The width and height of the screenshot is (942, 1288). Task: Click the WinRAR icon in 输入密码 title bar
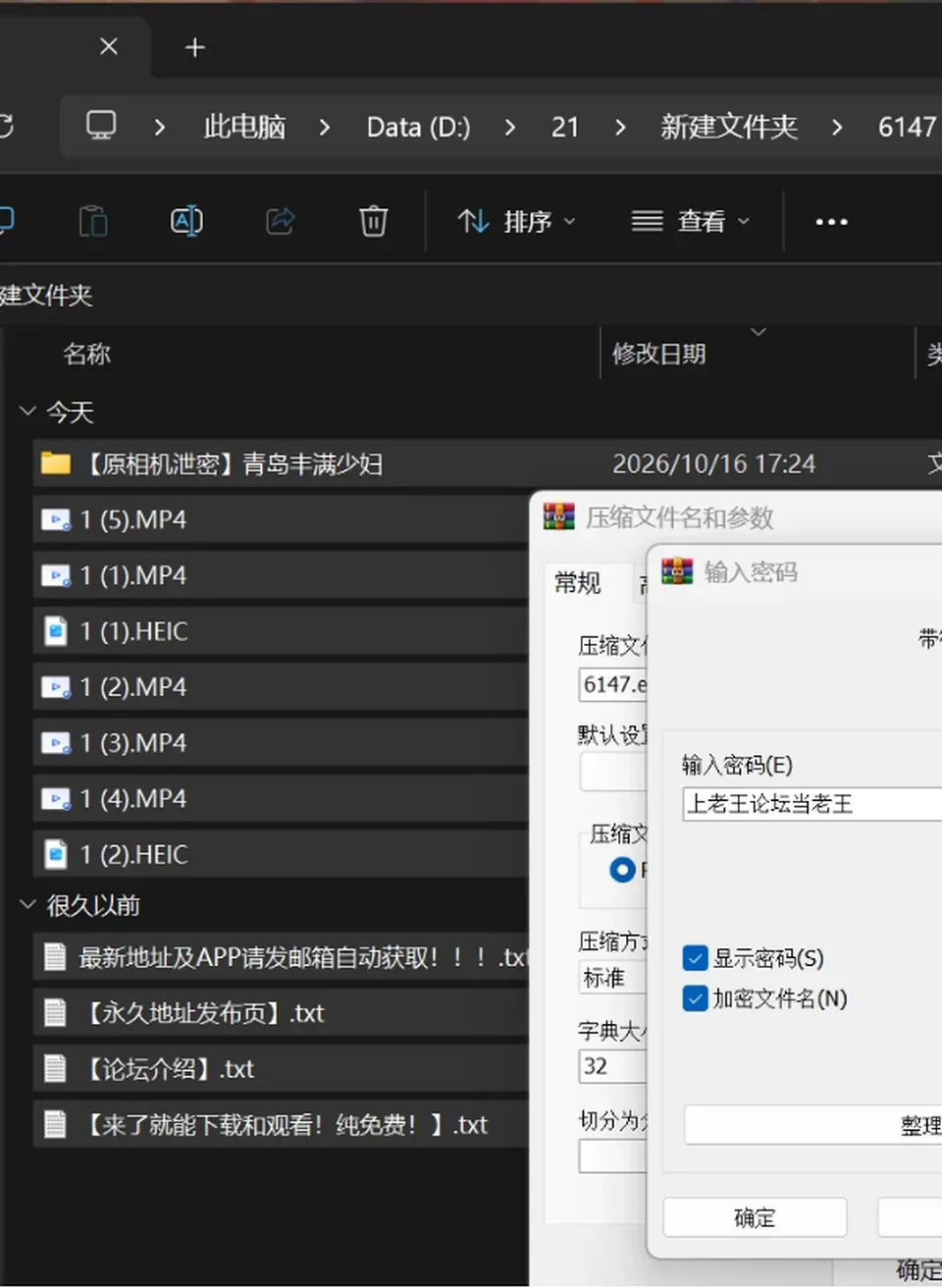point(677,571)
